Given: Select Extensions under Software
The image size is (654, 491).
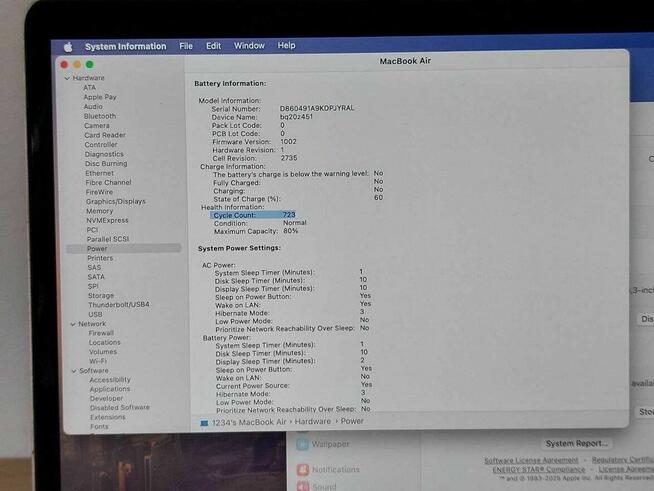Looking at the screenshot, I should 108,417.
